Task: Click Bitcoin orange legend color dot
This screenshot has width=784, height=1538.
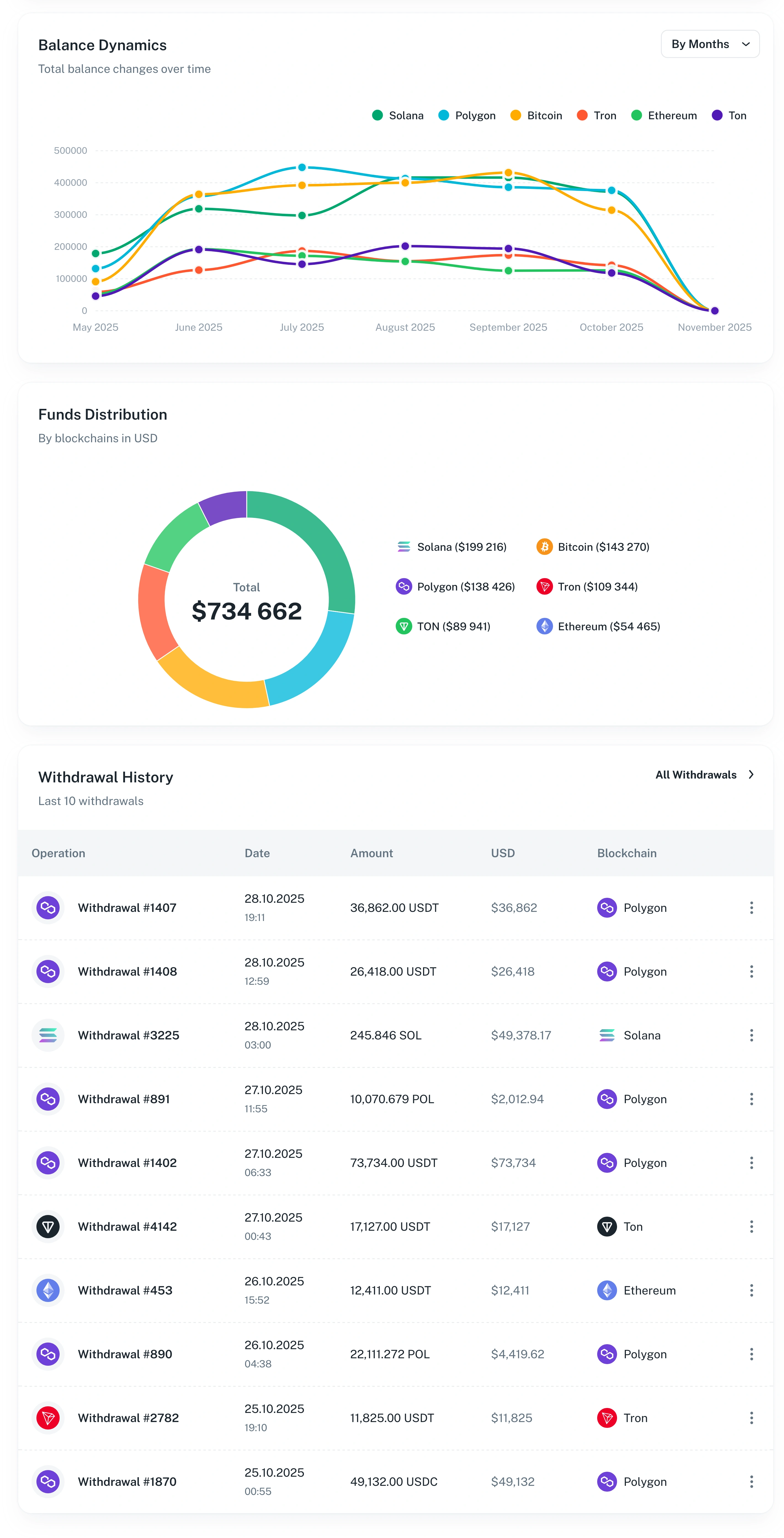Action: coord(515,115)
